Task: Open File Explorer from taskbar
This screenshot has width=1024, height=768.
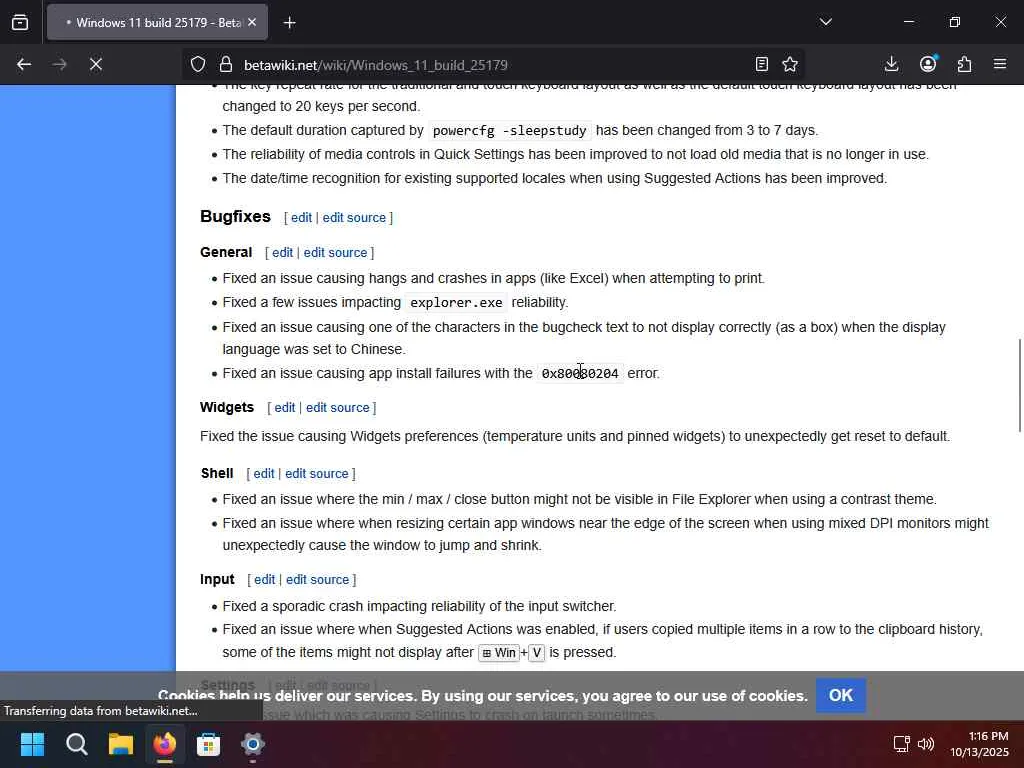Action: (121, 744)
